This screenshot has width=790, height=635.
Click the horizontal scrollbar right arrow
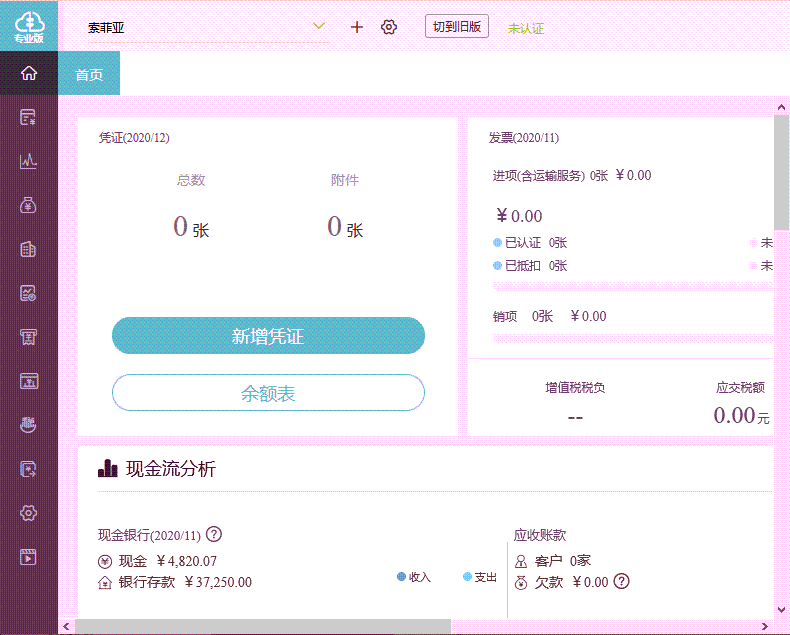[x=765, y=626]
